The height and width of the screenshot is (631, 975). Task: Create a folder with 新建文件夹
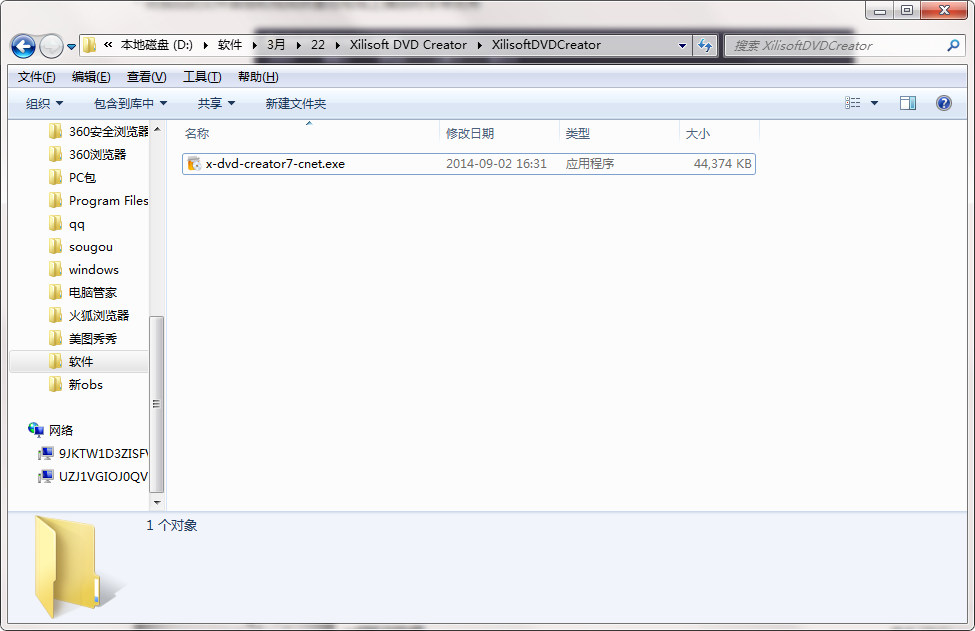(x=296, y=103)
